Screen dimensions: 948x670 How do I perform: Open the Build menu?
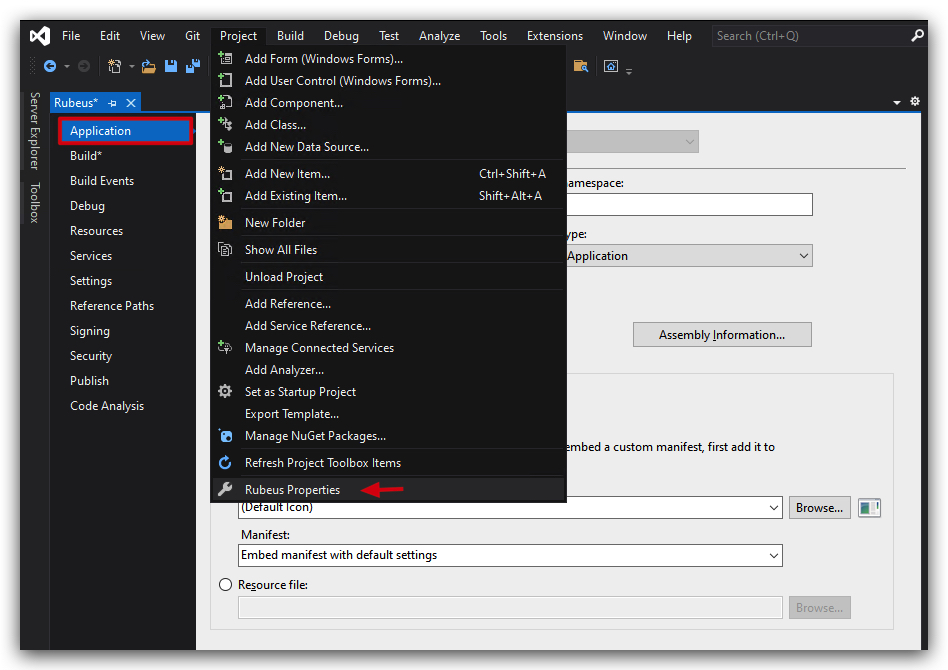(x=290, y=36)
